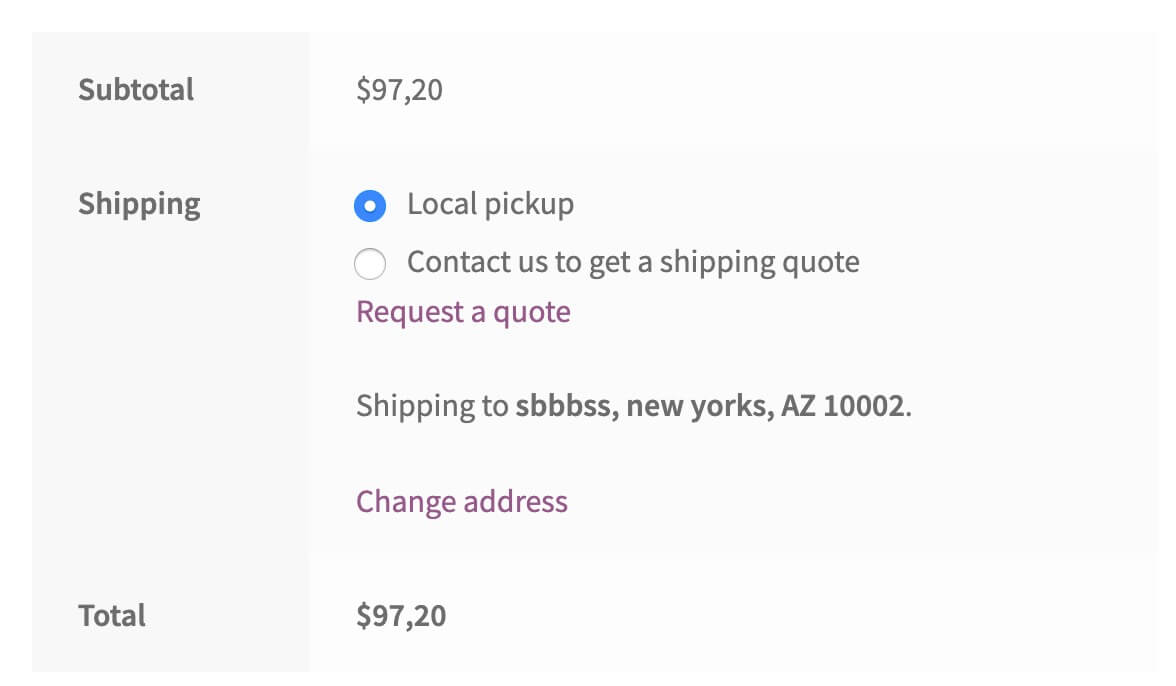Screen dimensions: 1176x686
Task: Select Request a quote below shipping options
Action: click(462, 312)
